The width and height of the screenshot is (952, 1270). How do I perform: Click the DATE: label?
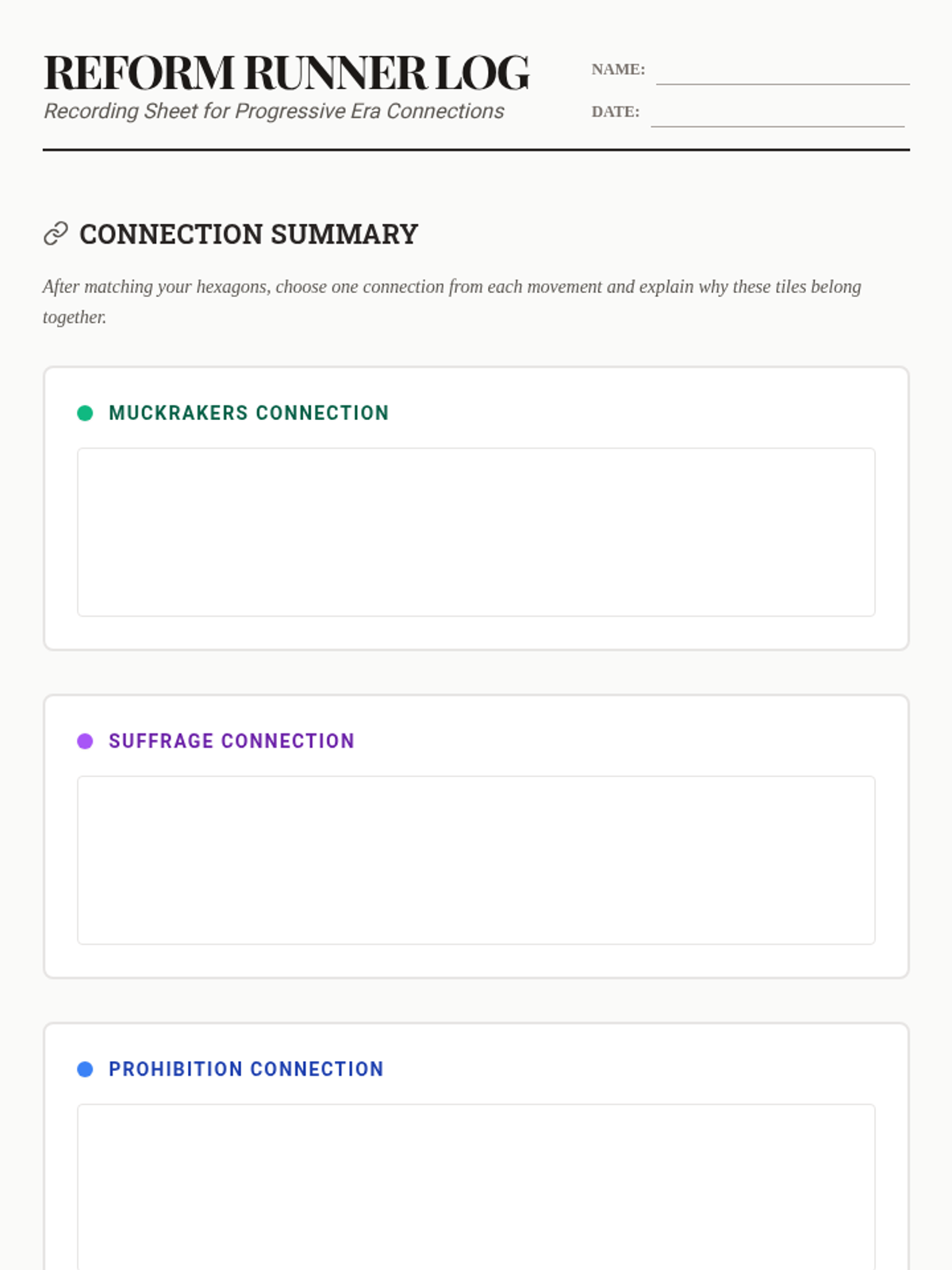[x=615, y=112]
